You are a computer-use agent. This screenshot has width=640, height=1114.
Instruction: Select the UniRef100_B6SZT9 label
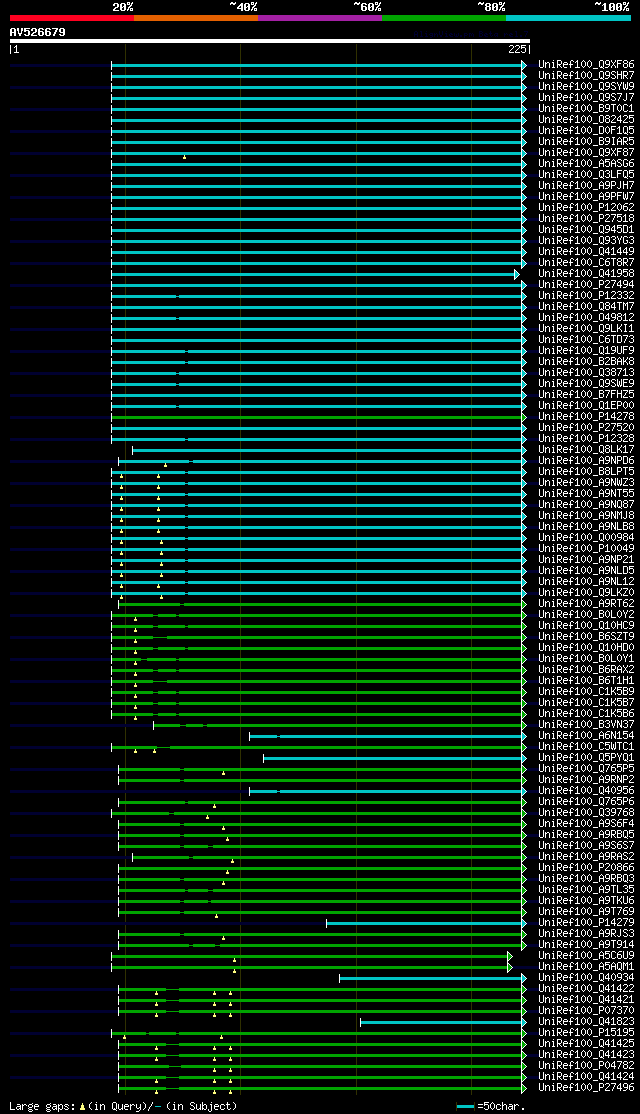pos(586,637)
